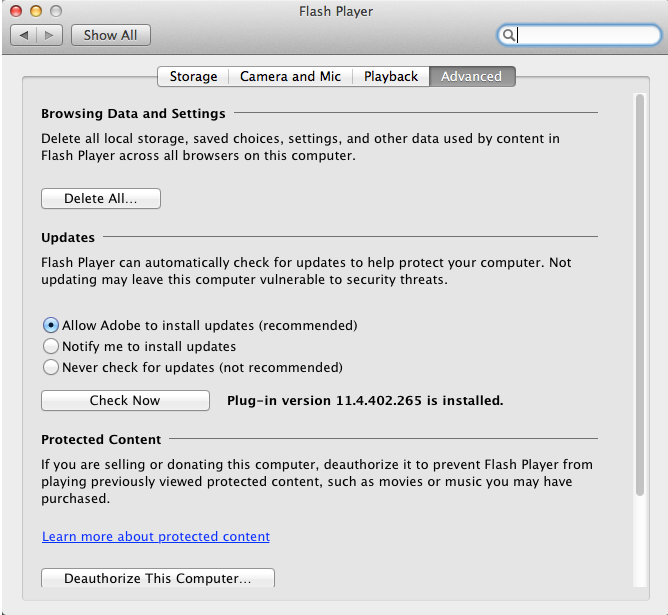Click the Delete All... button
The width and height of the screenshot is (668, 615).
(x=101, y=198)
